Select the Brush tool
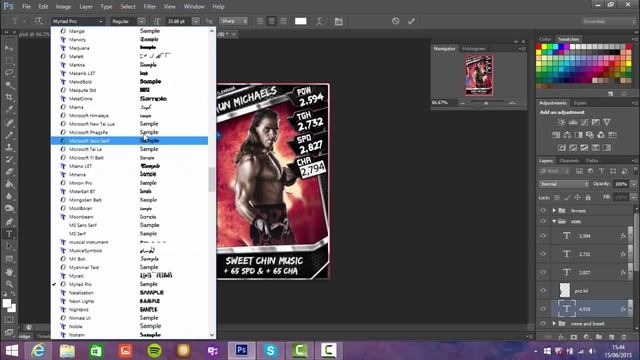Viewport: 640px width, 360px height. [x=9, y=135]
